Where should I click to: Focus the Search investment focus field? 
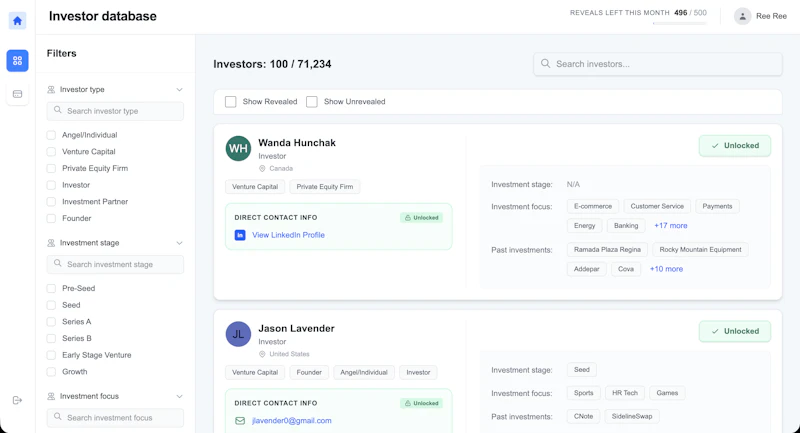pyautogui.click(x=115, y=418)
